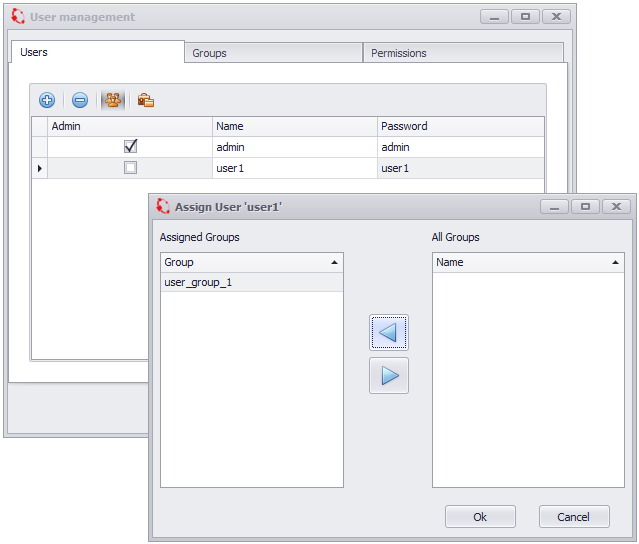Sort Assigned Groups by Group column arrow
639x544 pixels.
pyautogui.click(x=333, y=262)
